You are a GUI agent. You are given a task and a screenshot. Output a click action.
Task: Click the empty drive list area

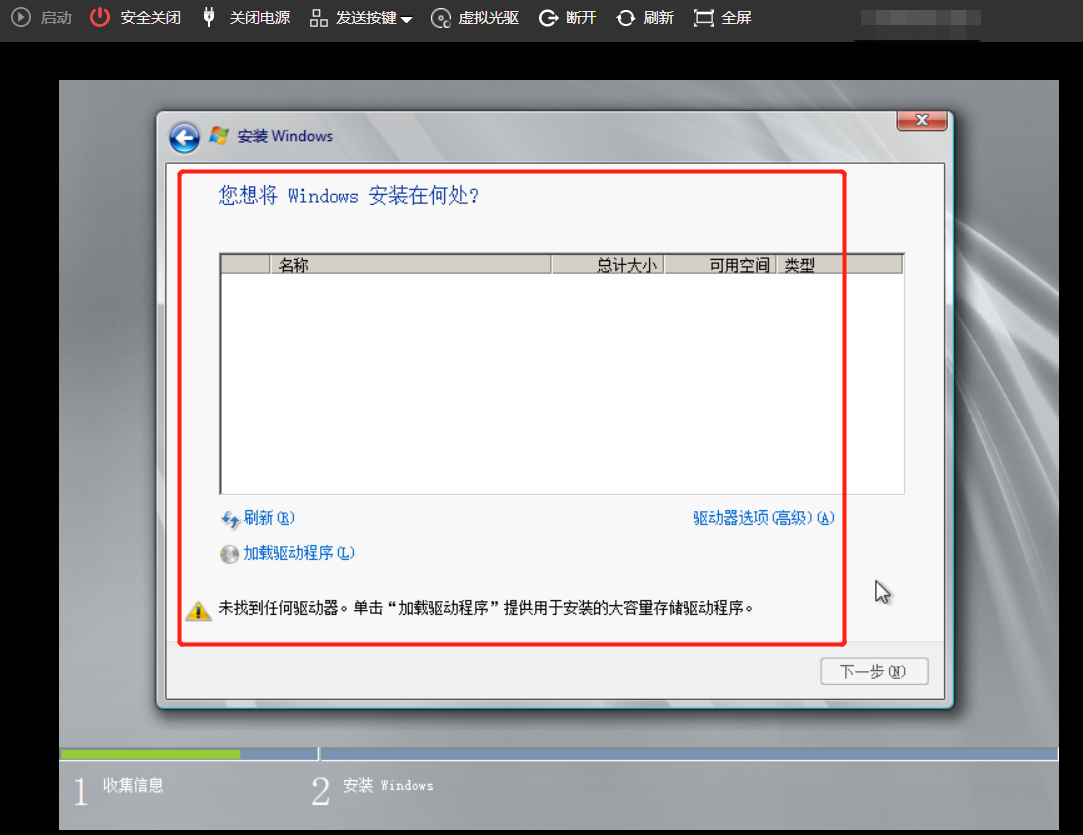pos(562,383)
